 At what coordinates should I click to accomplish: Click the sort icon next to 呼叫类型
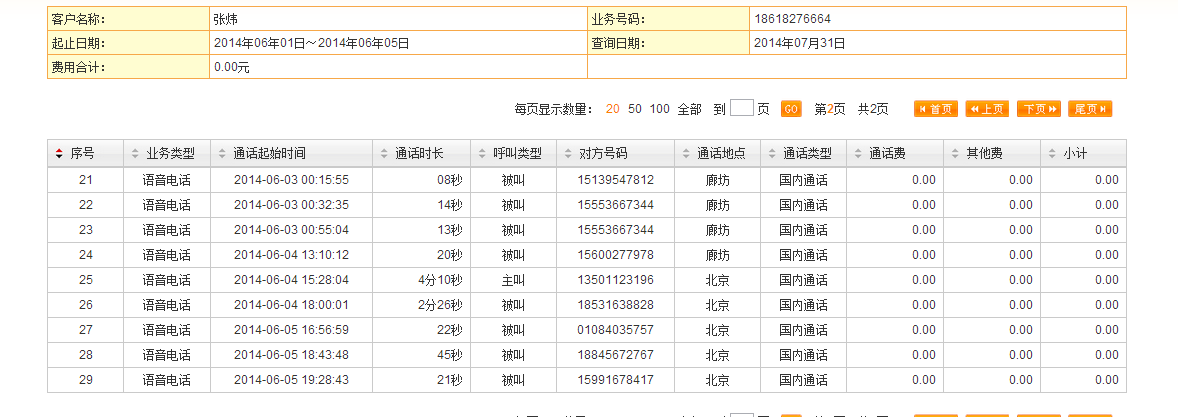481,154
